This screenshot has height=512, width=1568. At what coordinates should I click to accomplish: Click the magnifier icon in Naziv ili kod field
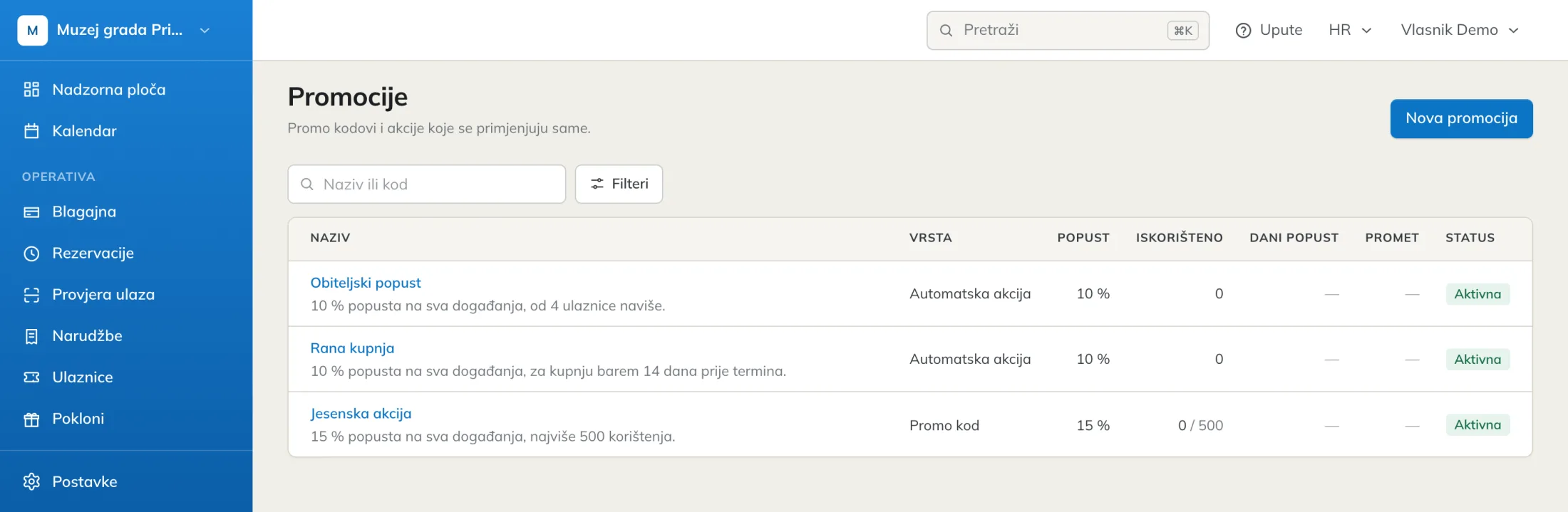307,184
